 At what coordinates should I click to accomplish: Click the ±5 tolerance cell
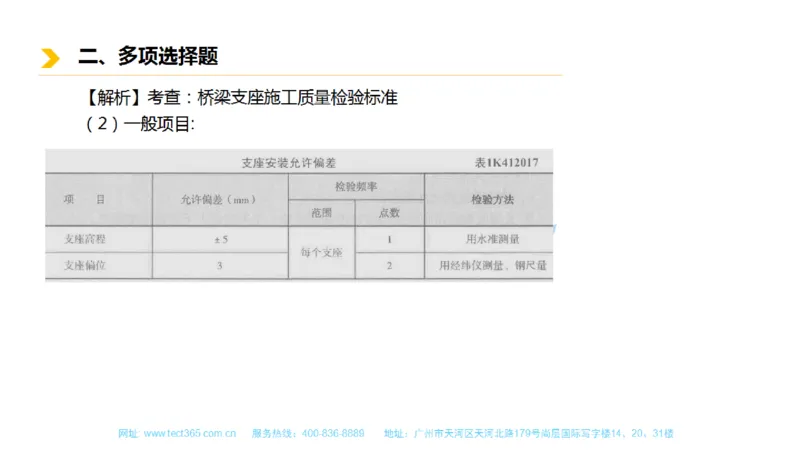pyautogui.click(x=221, y=239)
